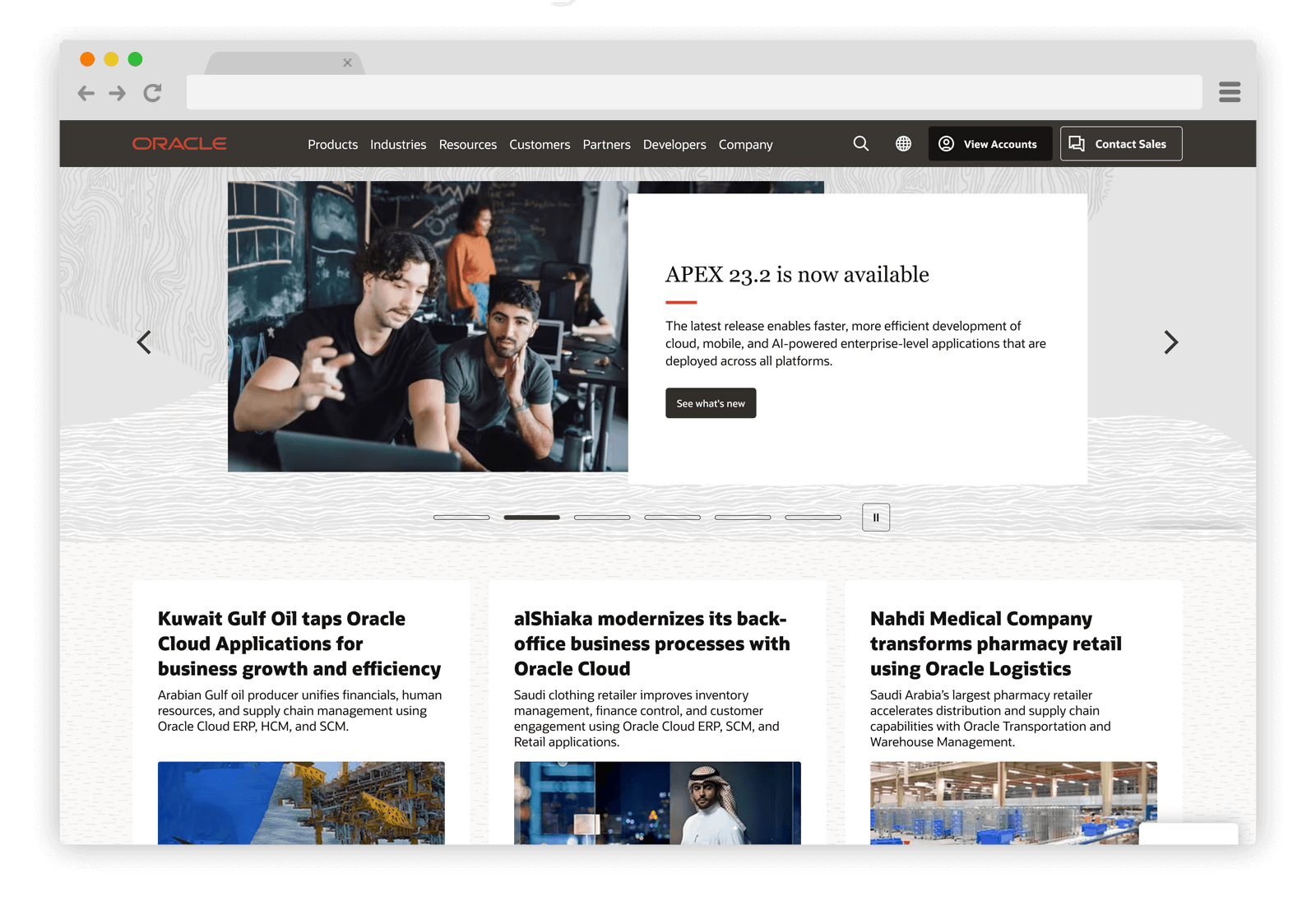This screenshot has width=1316, height=906.
Task: Open Kuwait Gulf Oil story headline
Action: 299,643
